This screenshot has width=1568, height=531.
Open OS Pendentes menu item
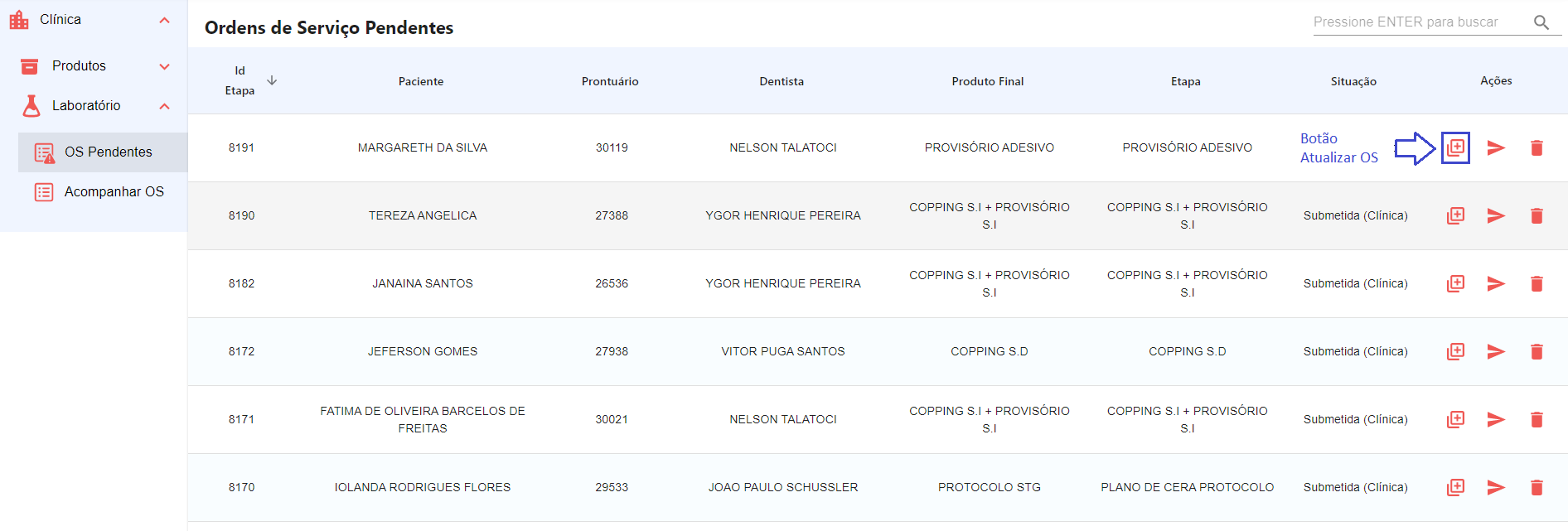point(108,152)
